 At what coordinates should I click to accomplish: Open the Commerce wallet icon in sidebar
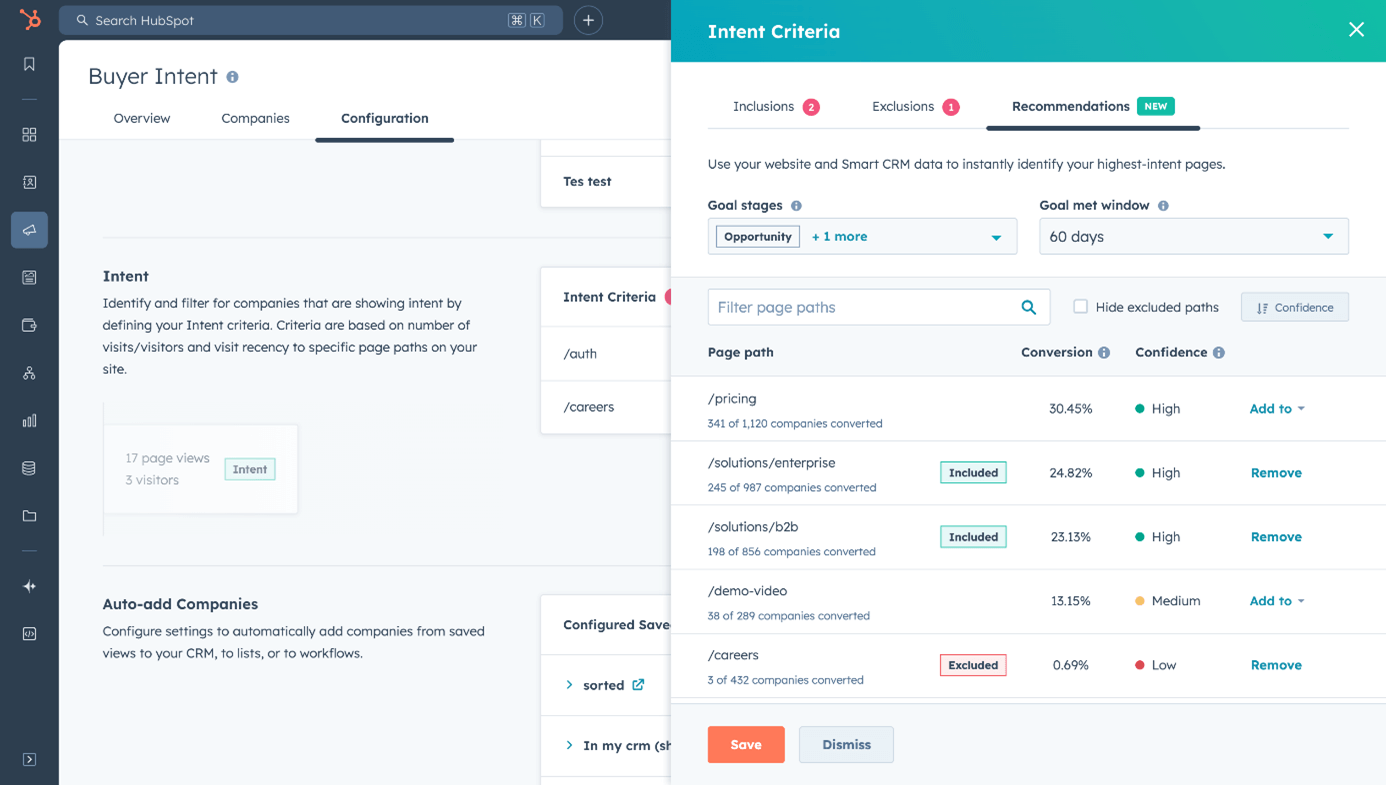pyautogui.click(x=29, y=325)
